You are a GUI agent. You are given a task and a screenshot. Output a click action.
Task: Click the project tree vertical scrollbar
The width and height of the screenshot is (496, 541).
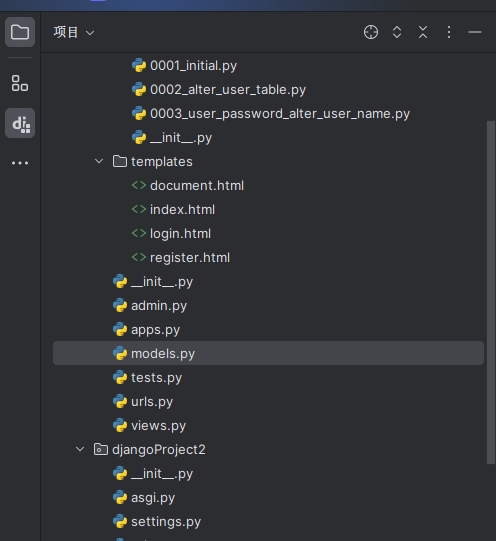(x=491, y=293)
